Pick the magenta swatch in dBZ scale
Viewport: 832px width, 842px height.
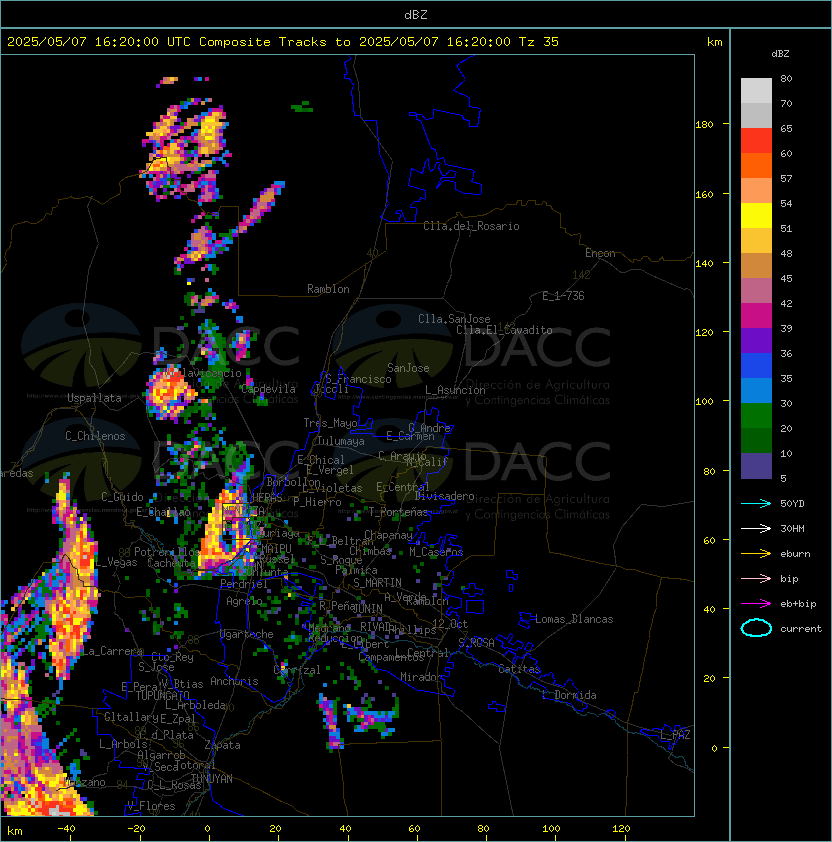pos(756,316)
